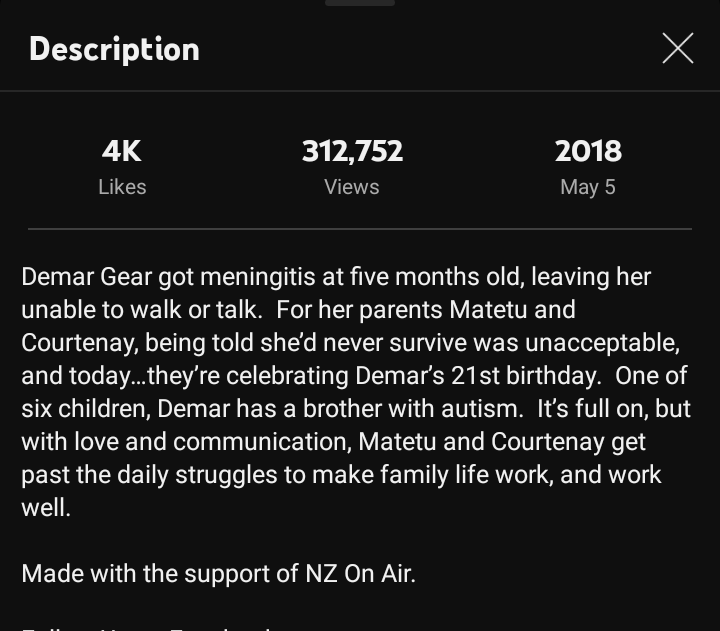Tap the final word well in the paragraph
720x631 pixels.
45,508
